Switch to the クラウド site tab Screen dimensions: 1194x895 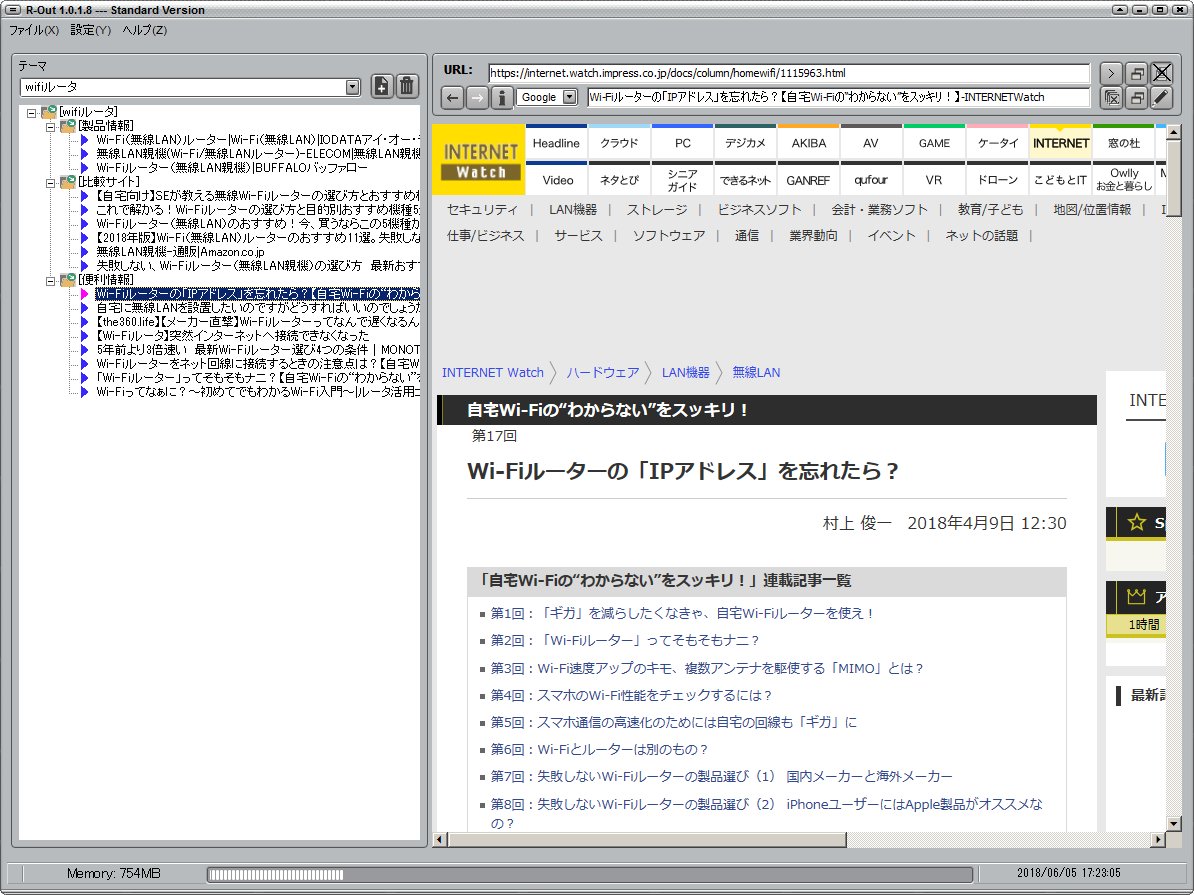point(619,143)
